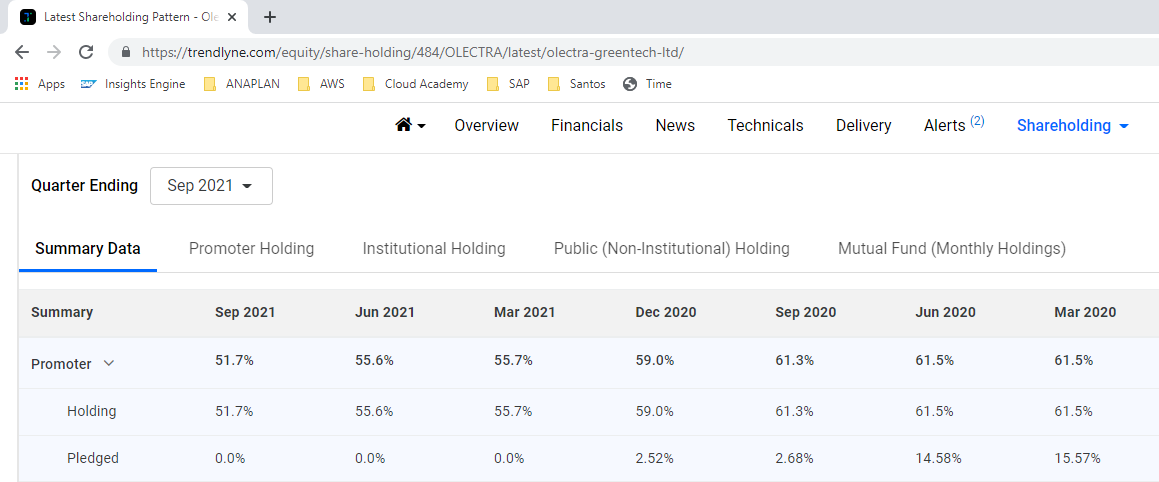Open the Insights Engine bookmark
The image size is (1159, 482).
(133, 84)
